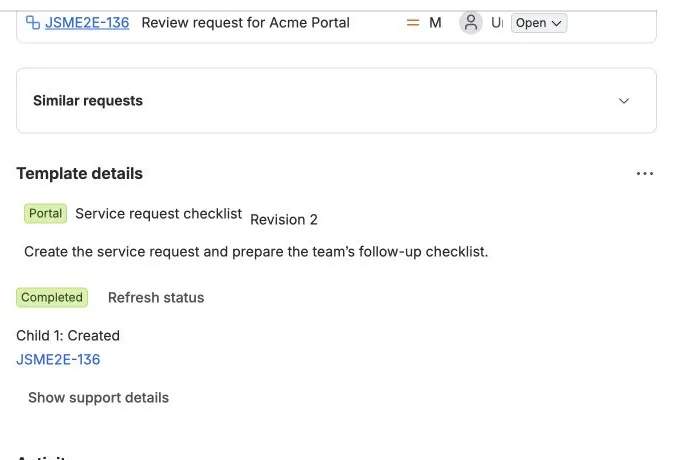This screenshot has width=680, height=460.
Task: Expand the Similar requests panel chevron
Action: point(624,101)
